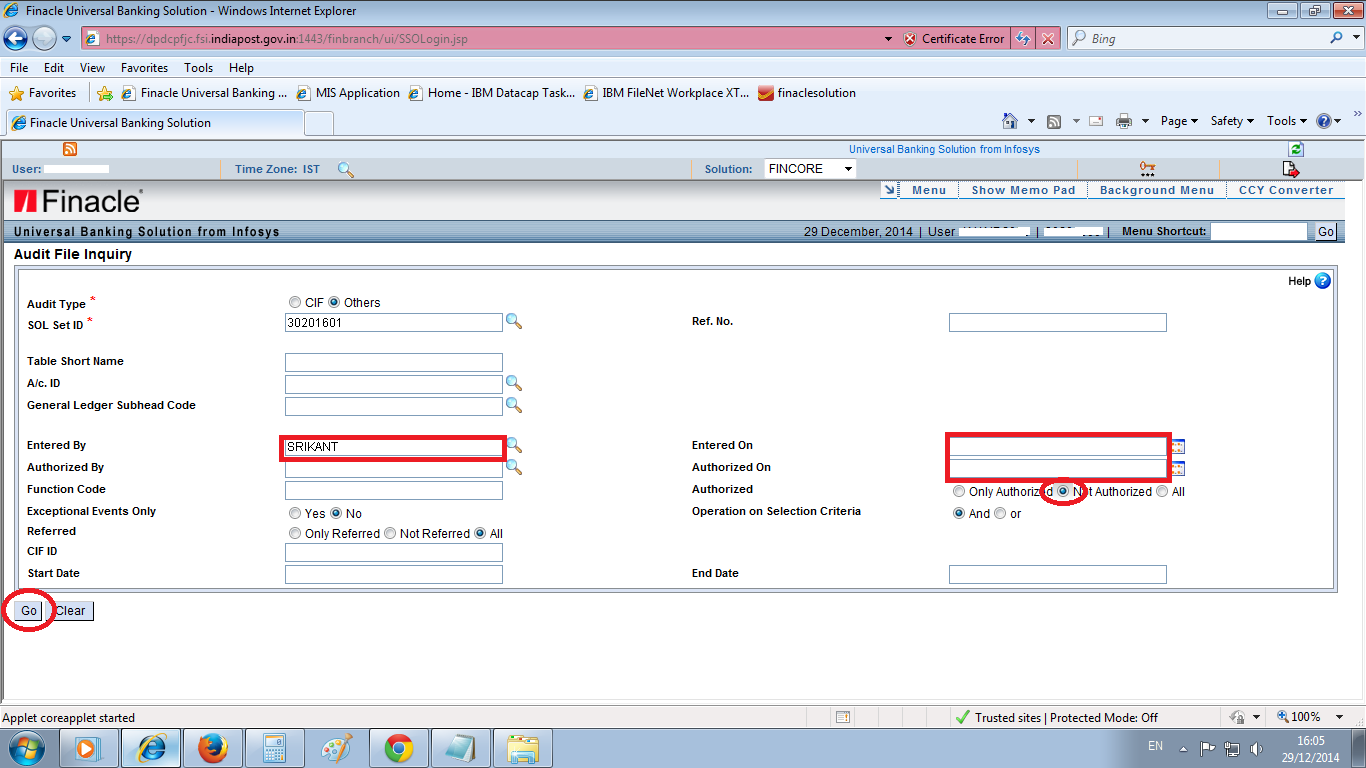Expand the IE Tools toolbar dropdown
Viewport: 1366px width, 768px height.
click(1287, 121)
